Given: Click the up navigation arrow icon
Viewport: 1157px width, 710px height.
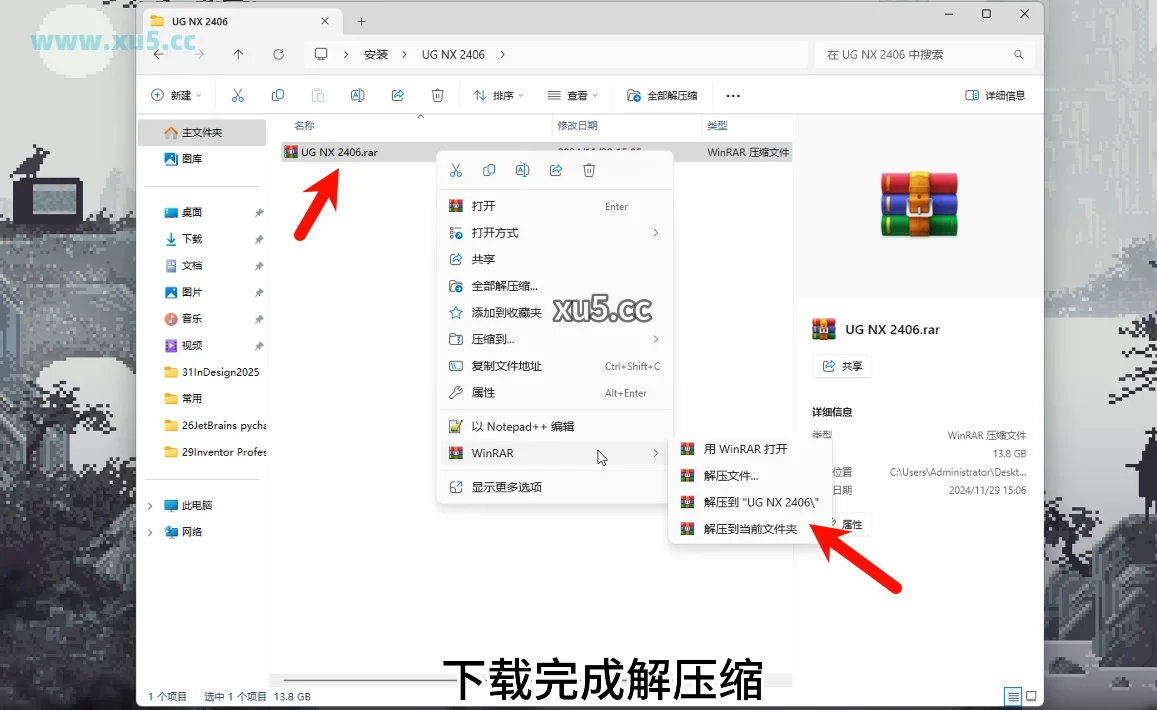Looking at the screenshot, I should click(x=237, y=54).
